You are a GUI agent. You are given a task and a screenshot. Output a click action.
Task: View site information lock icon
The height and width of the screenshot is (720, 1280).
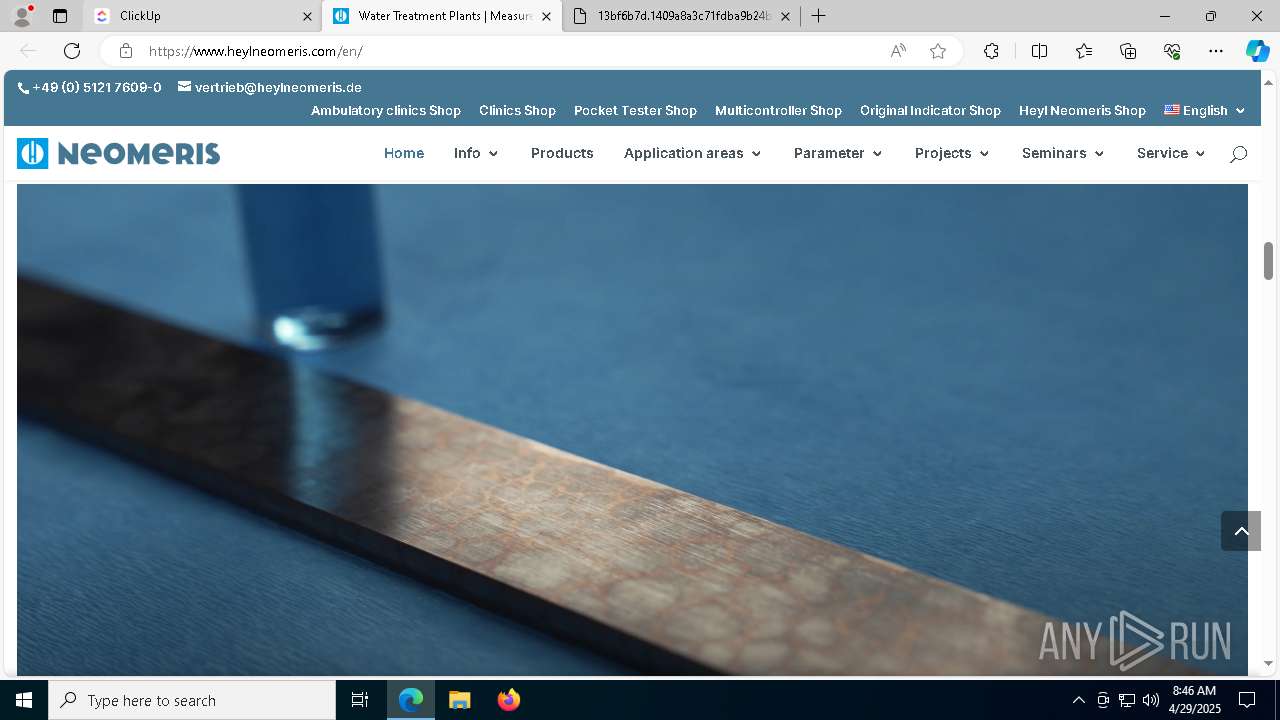click(x=125, y=51)
